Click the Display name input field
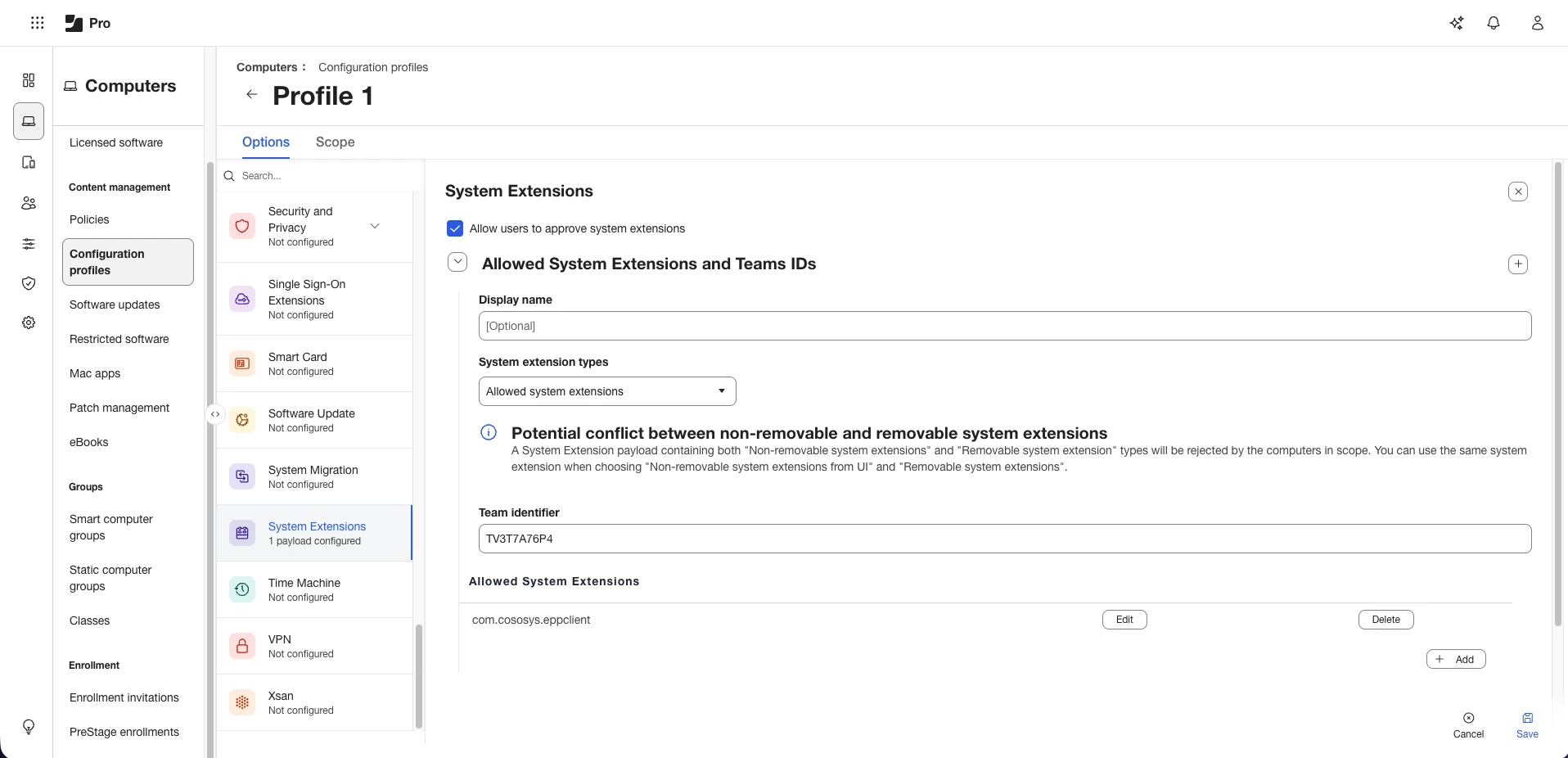Screen dimensions: 1568x758 click(1005, 326)
